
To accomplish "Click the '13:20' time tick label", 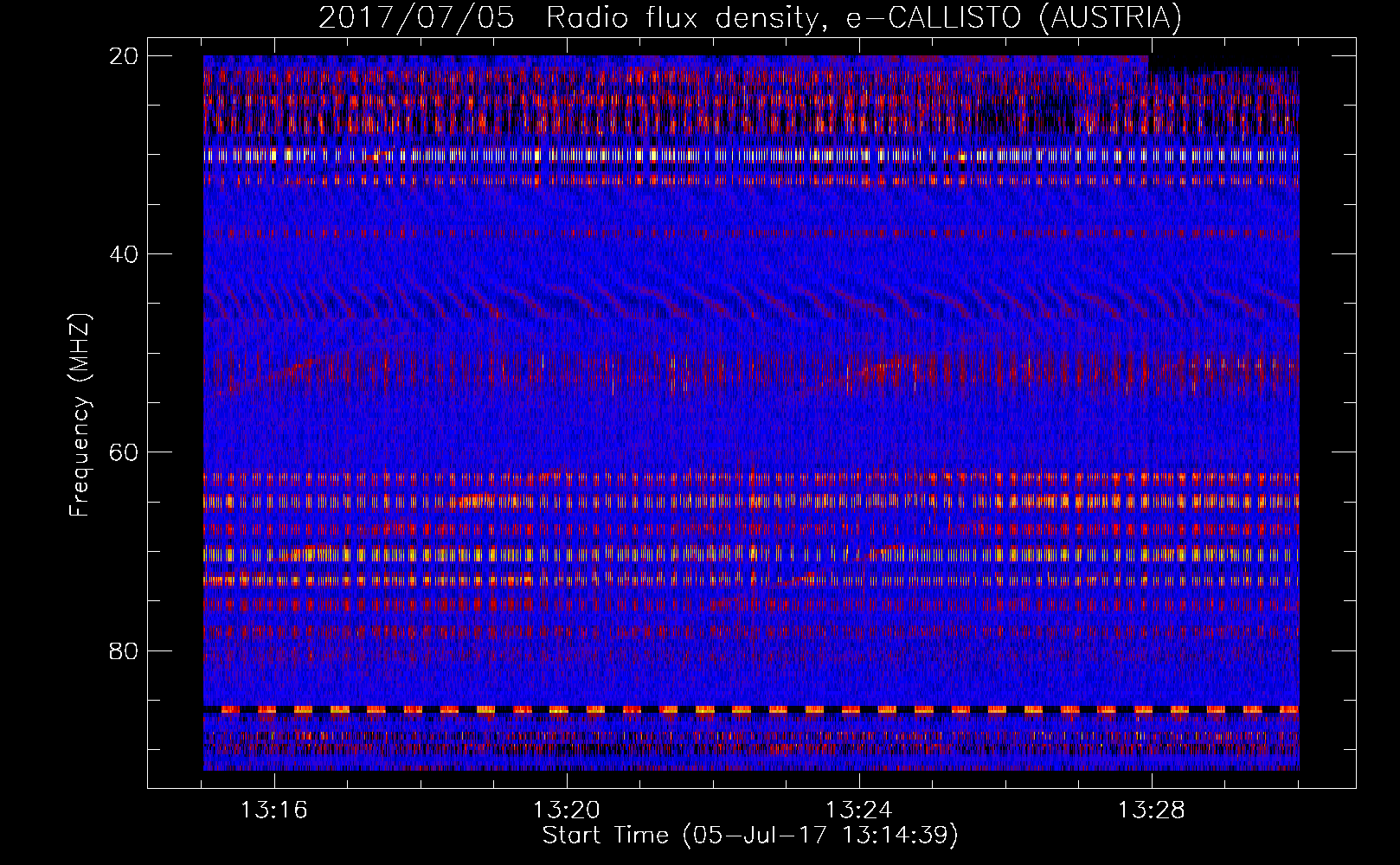I will coord(567,811).
